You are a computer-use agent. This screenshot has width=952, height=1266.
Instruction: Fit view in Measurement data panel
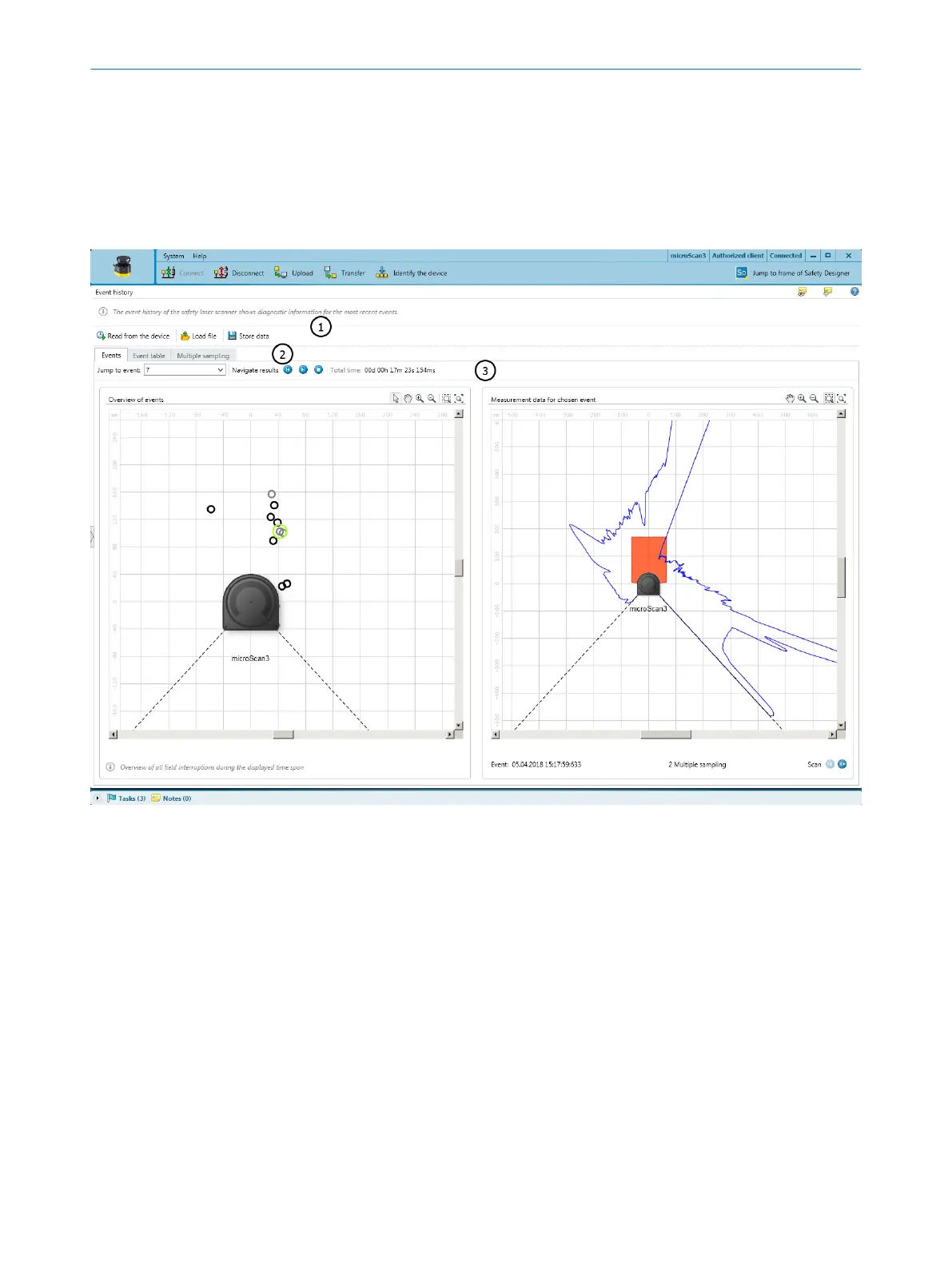841,398
